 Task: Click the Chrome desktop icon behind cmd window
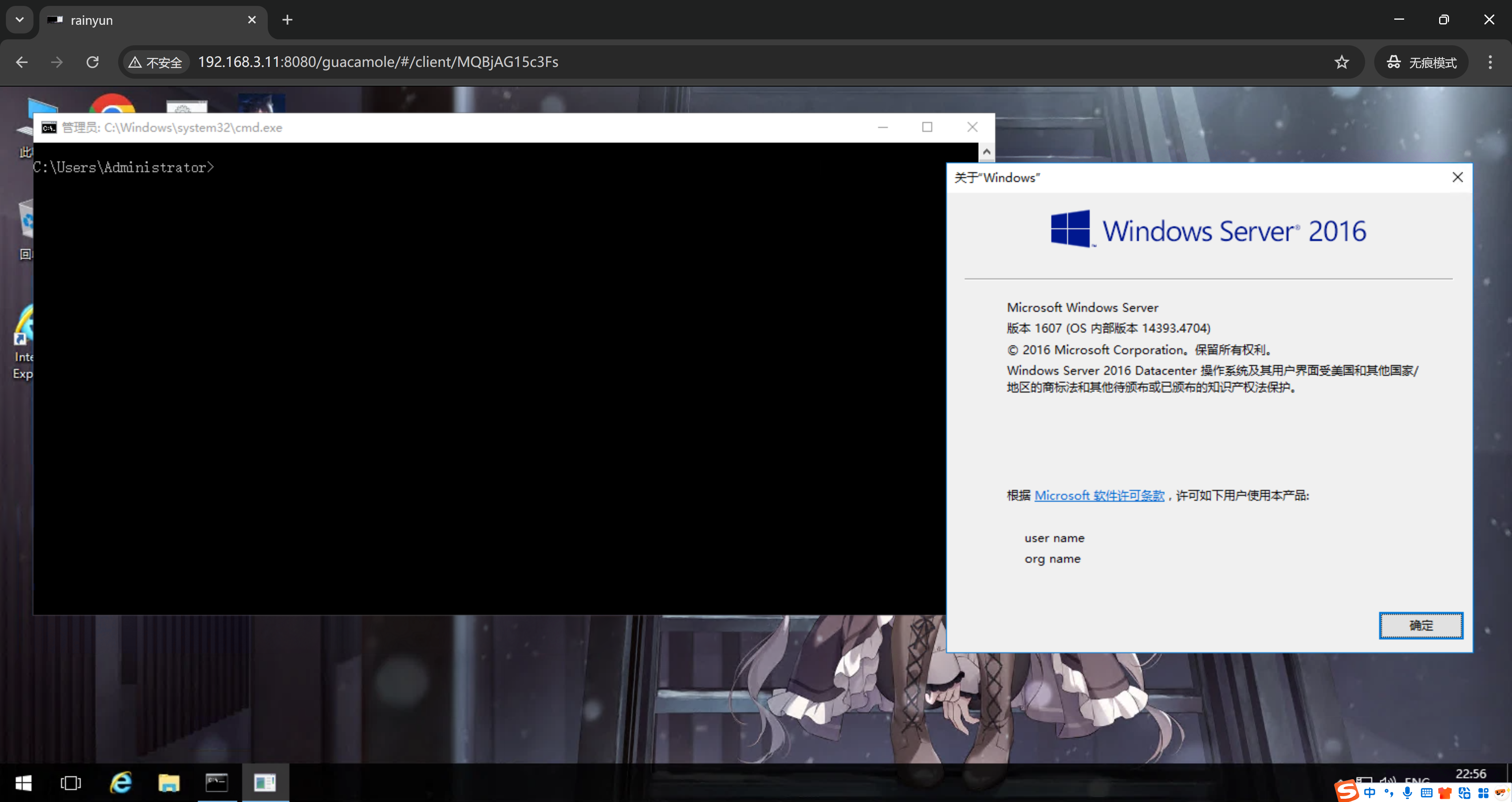point(111,103)
